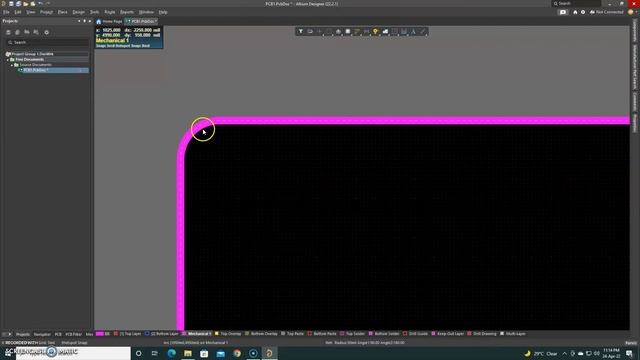Switch to the PCB1.PcbDoc document tab

pyautogui.click(x=141, y=21)
